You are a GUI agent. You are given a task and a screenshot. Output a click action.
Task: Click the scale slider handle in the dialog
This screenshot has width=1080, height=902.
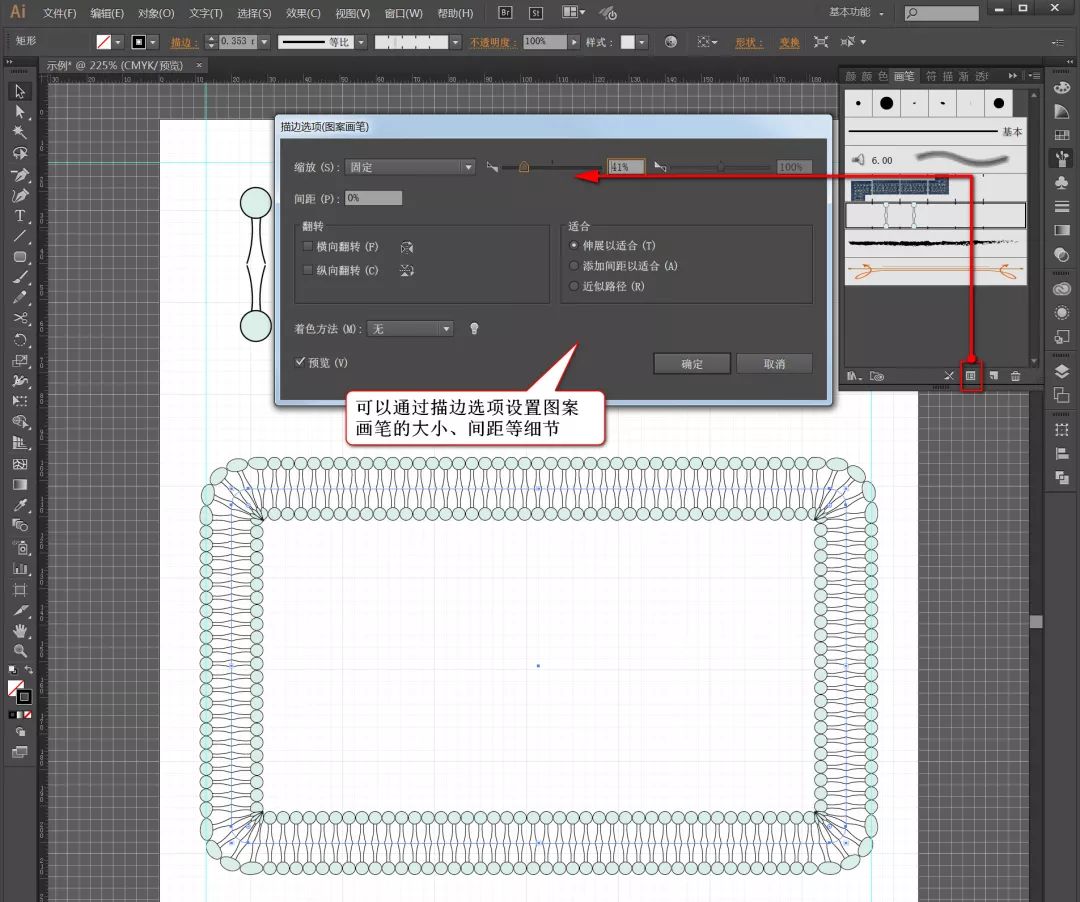point(523,167)
